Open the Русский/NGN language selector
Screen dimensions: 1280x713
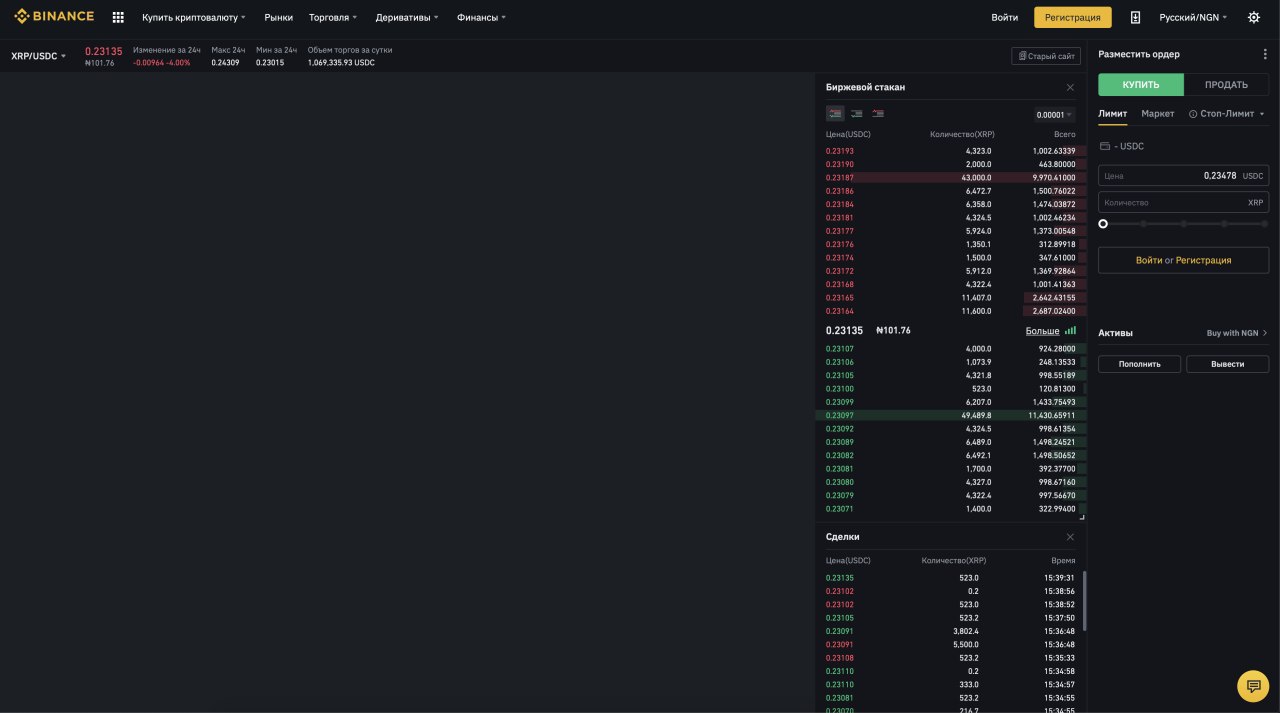[1193, 17]
